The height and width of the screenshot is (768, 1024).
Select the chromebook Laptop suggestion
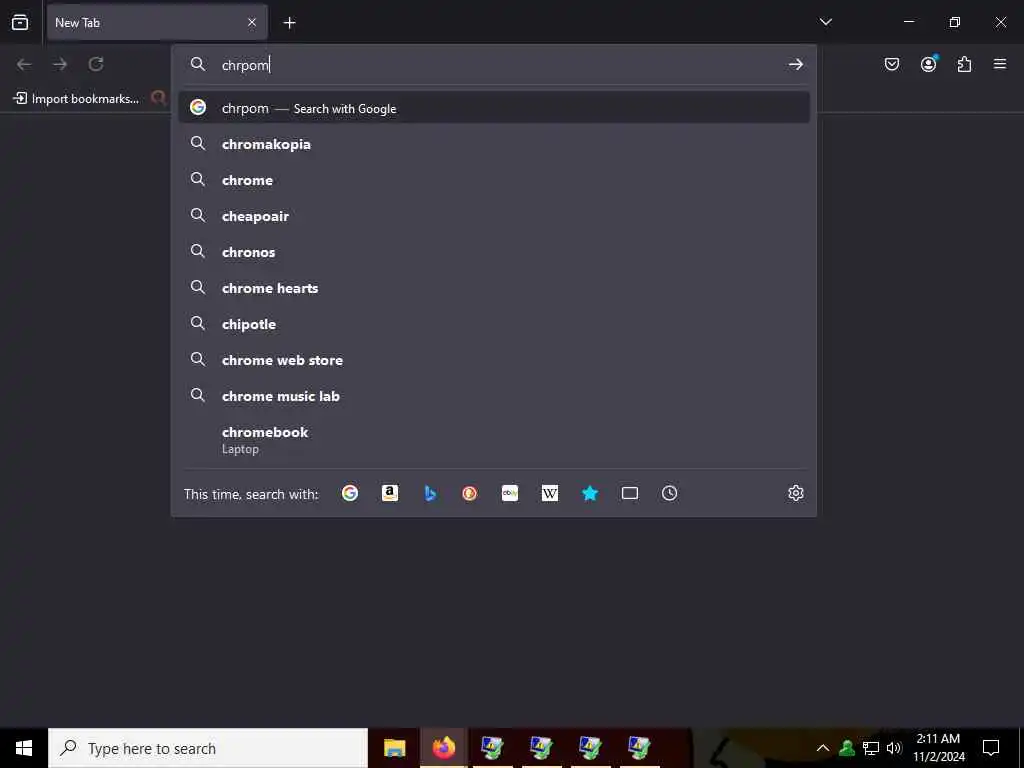point(494,440)
